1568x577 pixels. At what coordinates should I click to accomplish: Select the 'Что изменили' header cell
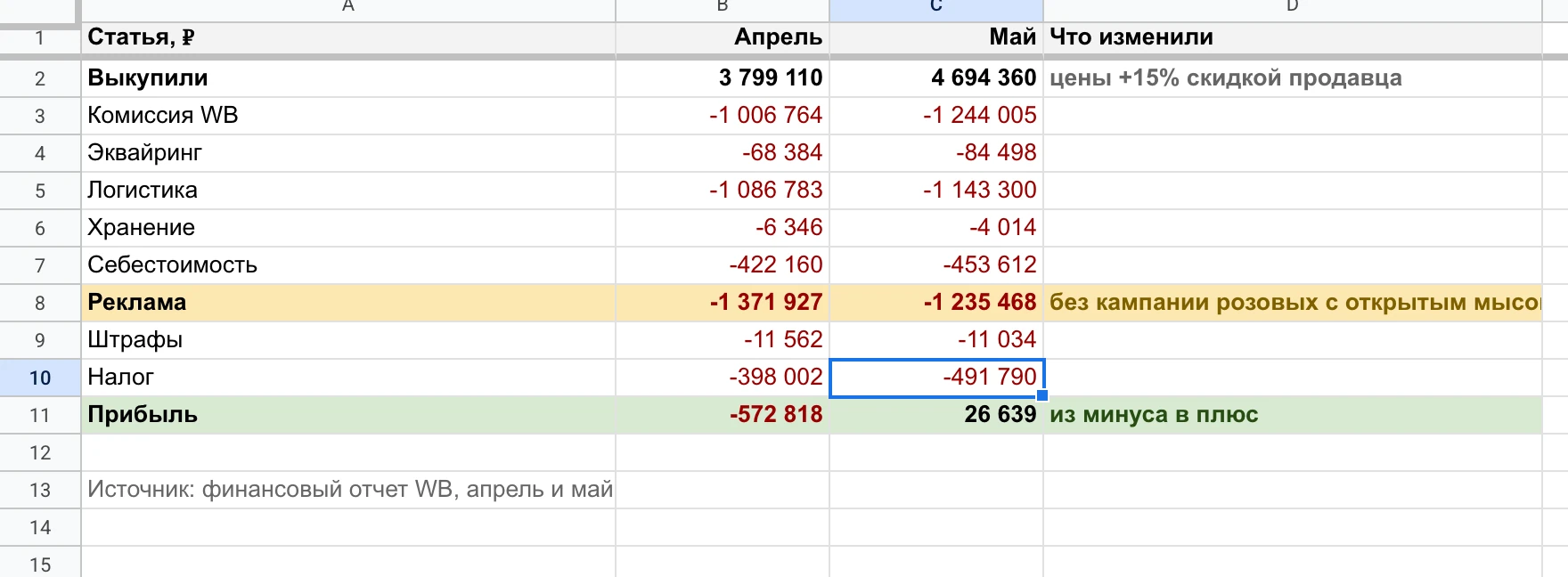tap(1293, 37)
